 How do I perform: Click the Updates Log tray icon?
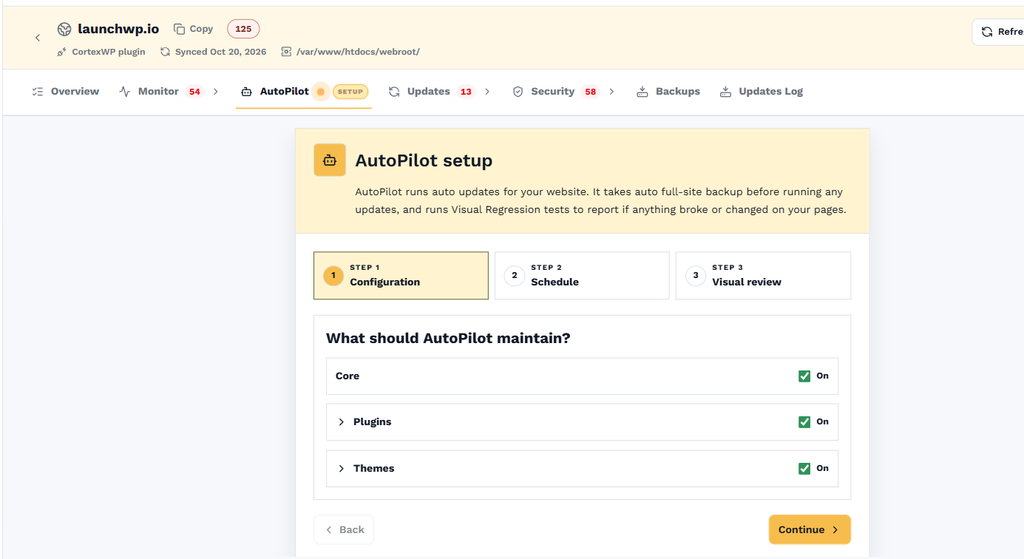[x=725, y=91]
